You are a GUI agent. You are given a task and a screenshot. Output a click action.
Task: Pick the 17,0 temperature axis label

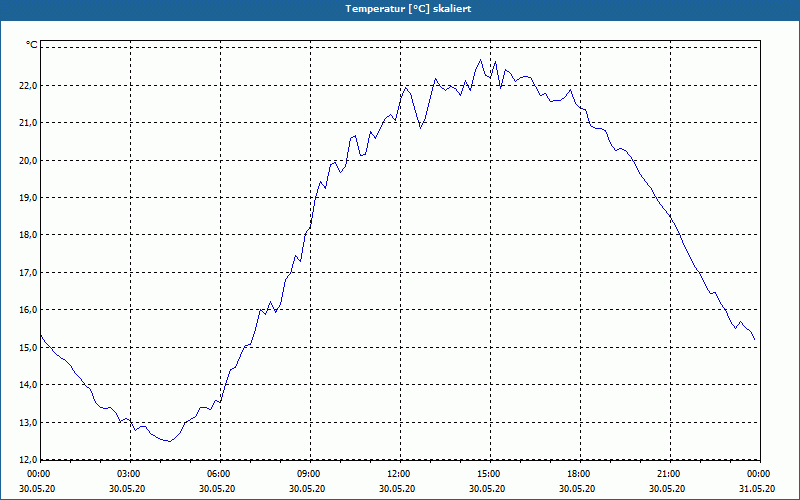[29, 273]
